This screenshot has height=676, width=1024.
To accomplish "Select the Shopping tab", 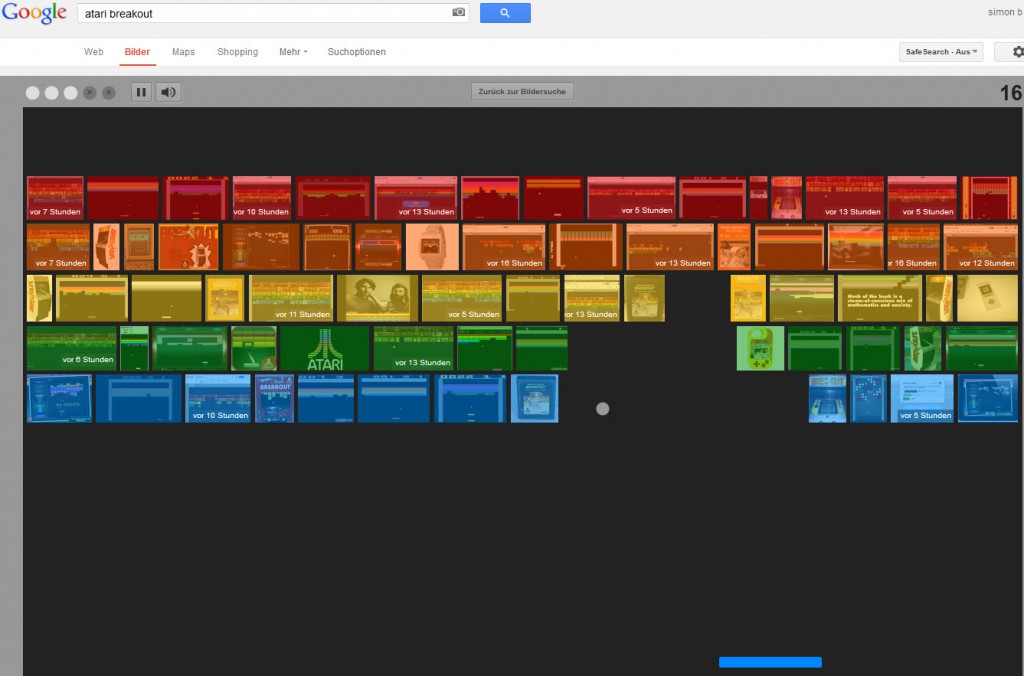I will tap(237, 52).
